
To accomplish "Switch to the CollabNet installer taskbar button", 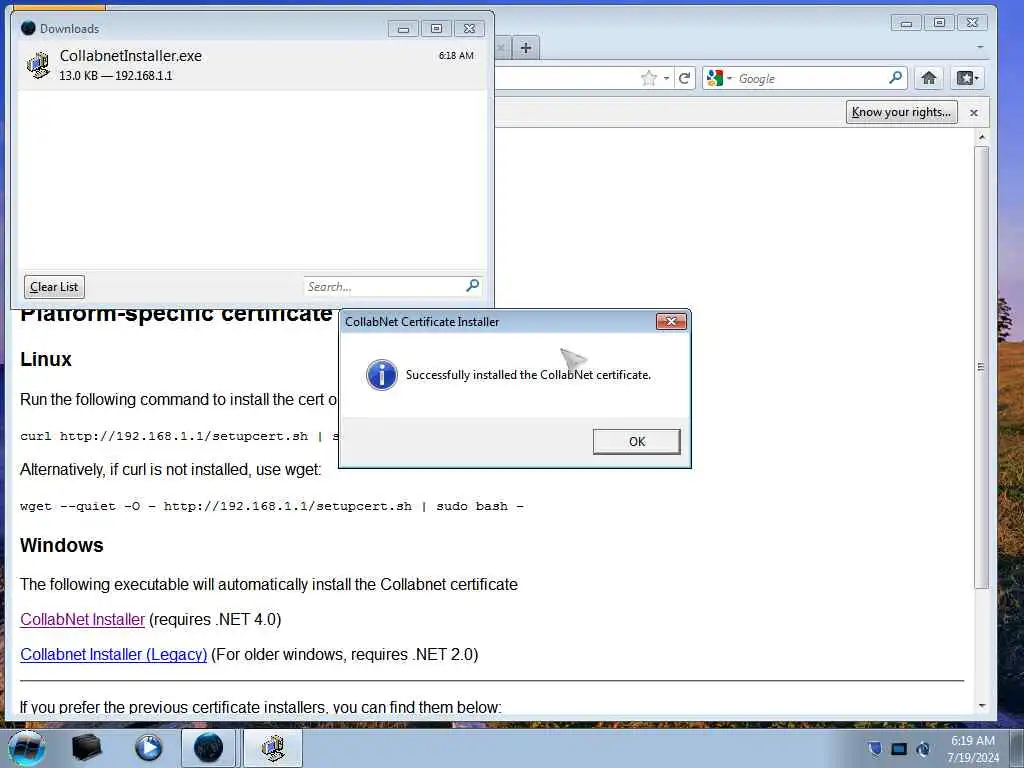I will pos(273,748).
